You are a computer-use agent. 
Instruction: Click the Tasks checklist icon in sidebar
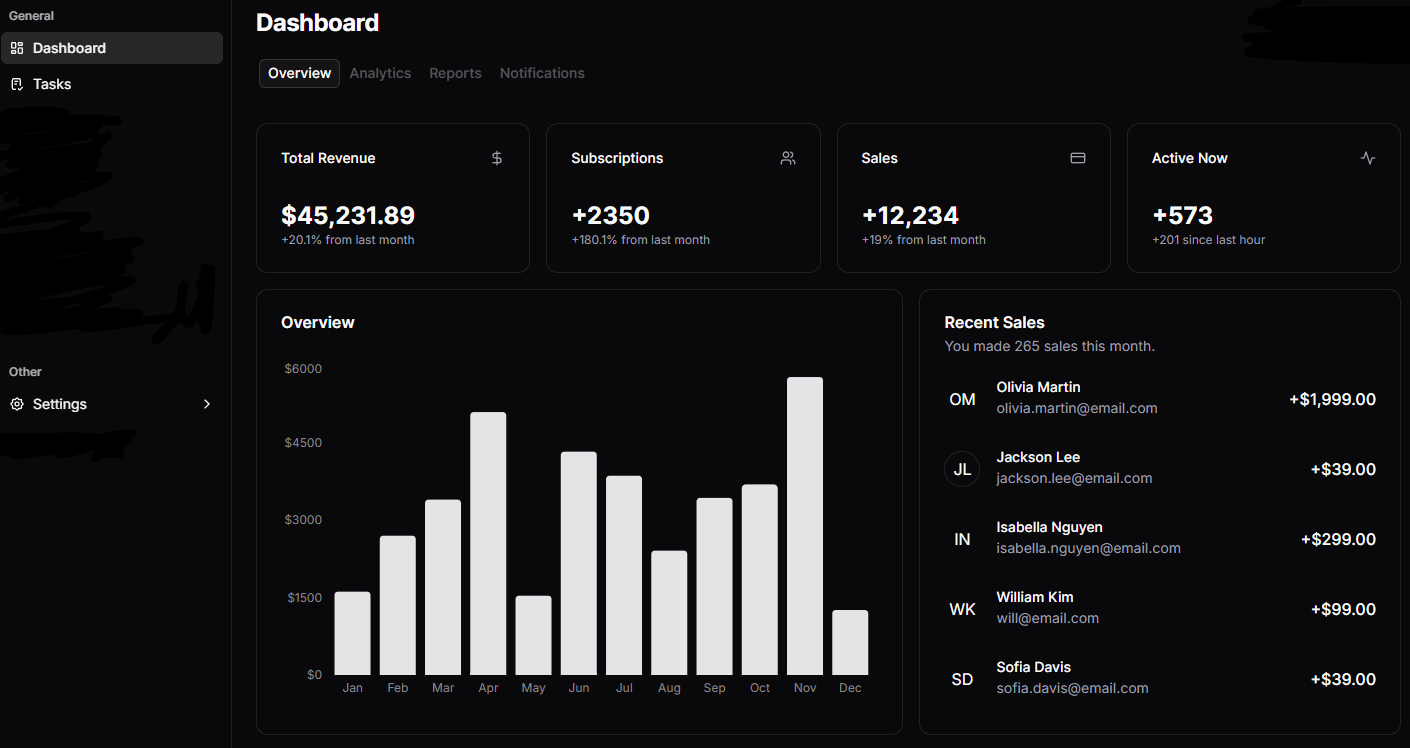(17, 84)
